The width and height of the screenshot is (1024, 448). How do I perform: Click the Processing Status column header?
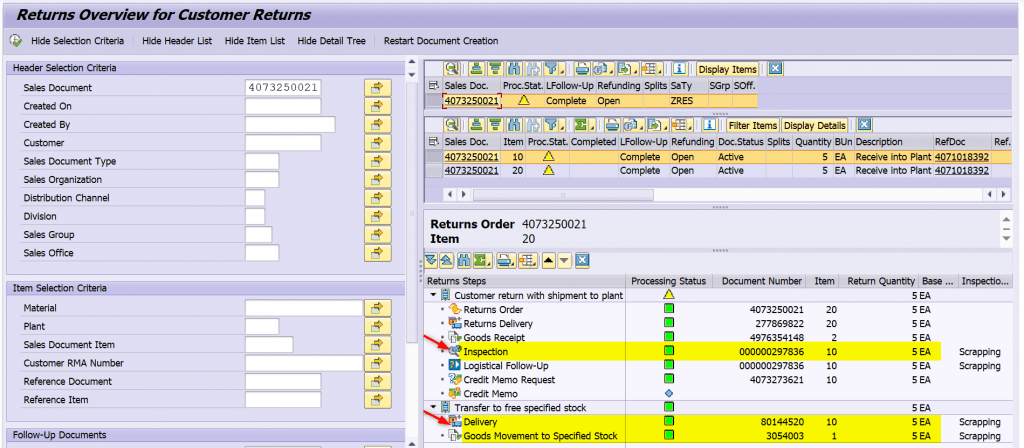tap(668, 281)
